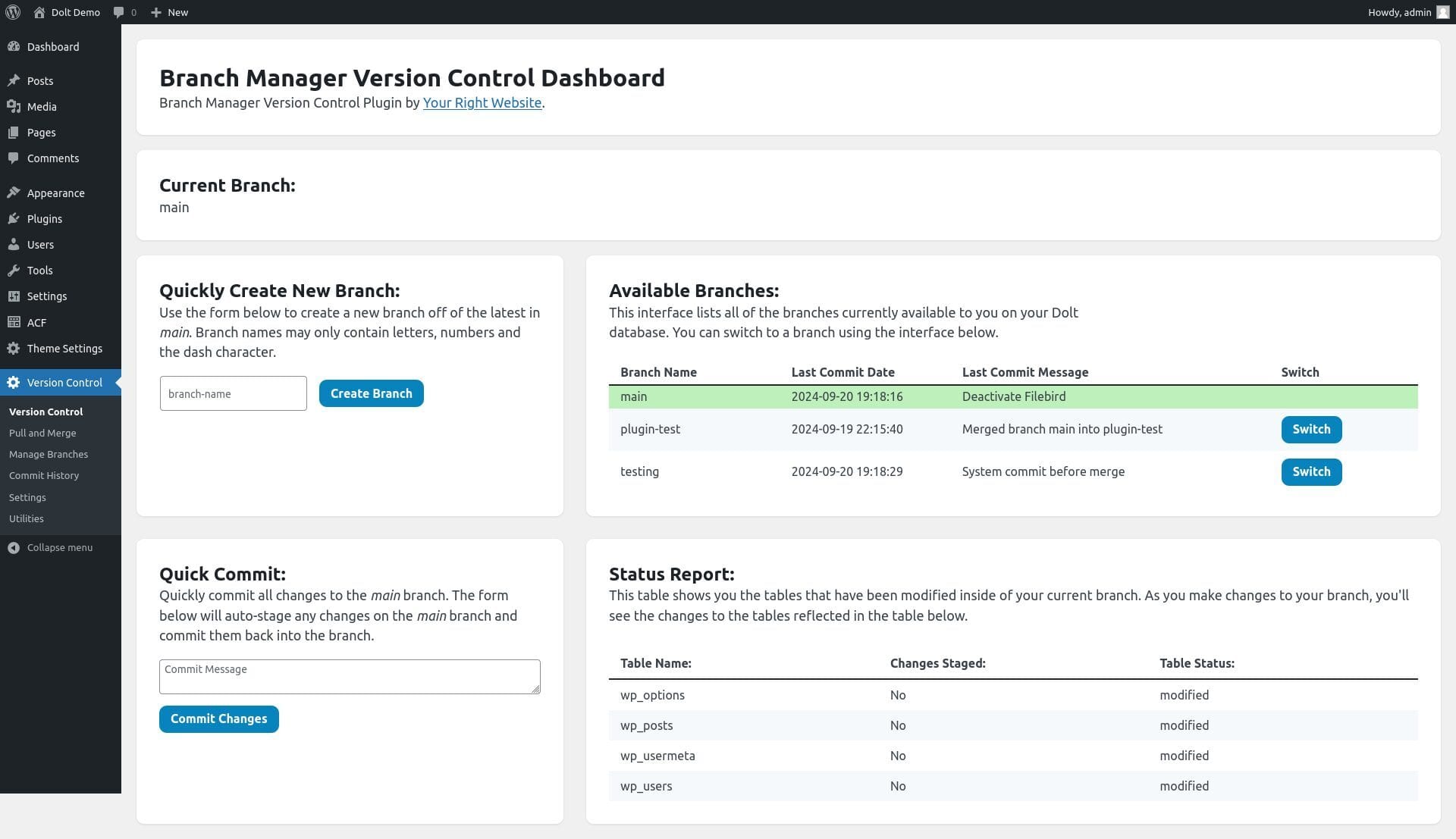Screen dimensions: 1456x839
Task: Click Theme Settings sidebar item
Action: click(x=65, y=348)
